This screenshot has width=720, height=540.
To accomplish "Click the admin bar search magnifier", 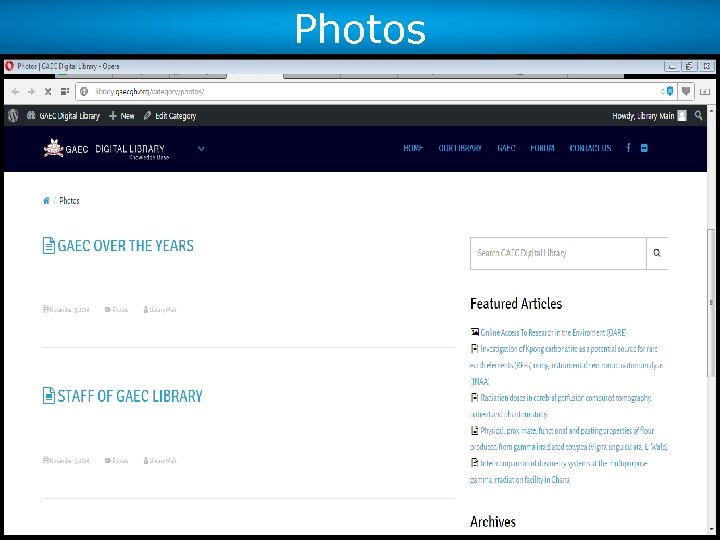I will [698, 116].
